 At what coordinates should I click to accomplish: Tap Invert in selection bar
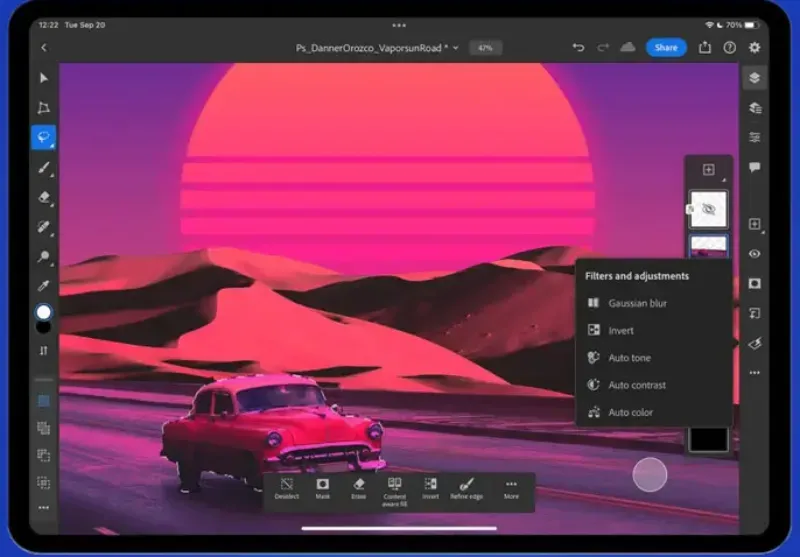click(431, 489)
